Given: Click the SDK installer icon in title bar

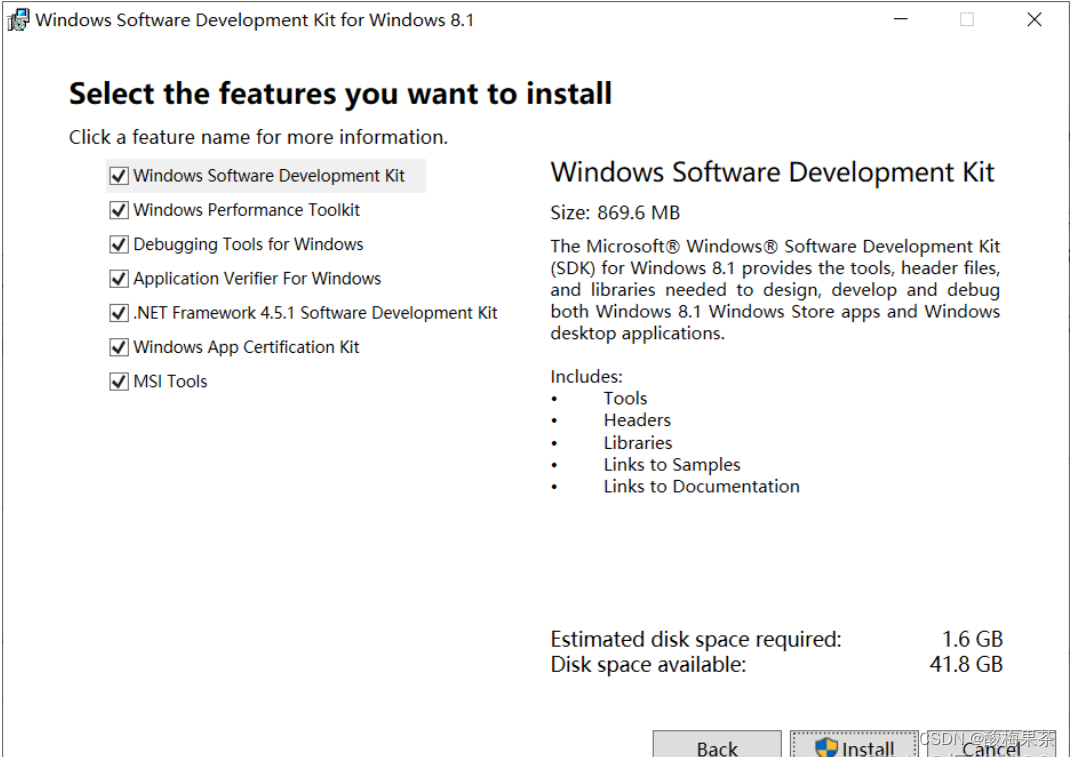Looking at the screenshot, I should [x=18, y=20].
